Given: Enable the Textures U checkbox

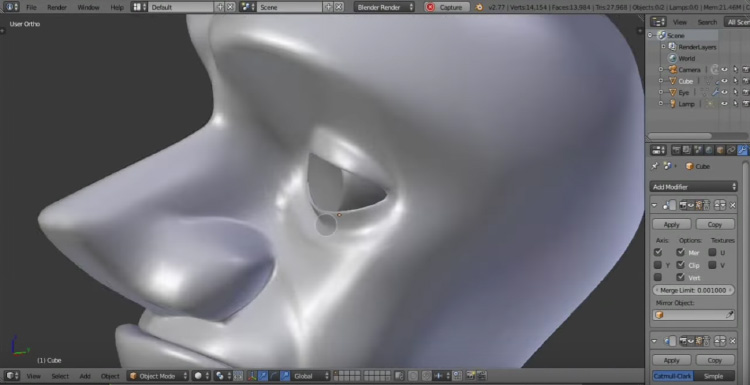Looking at the screenshot, I should coord(713,253).
